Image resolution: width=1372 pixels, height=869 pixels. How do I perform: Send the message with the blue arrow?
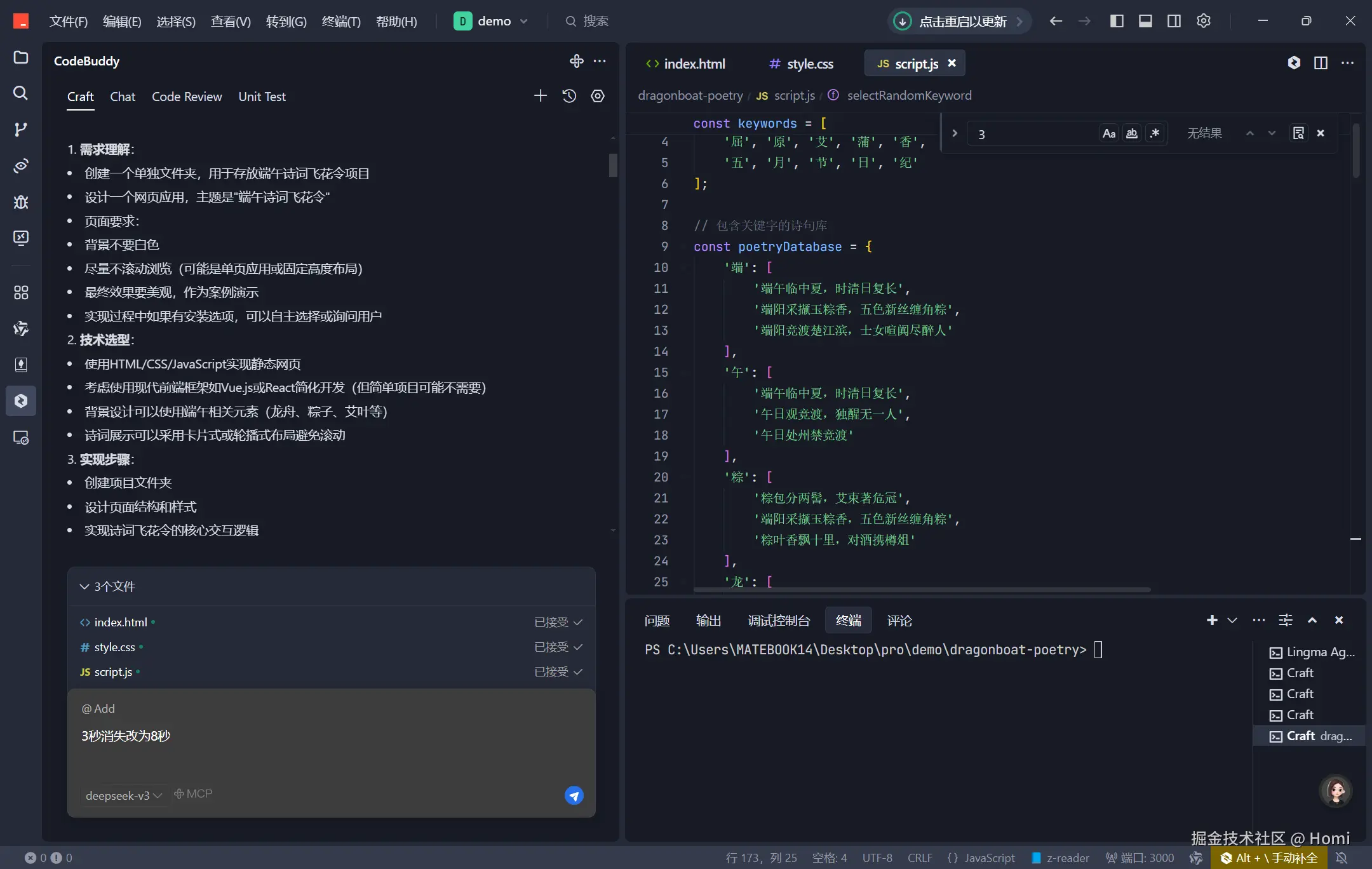pos(574,795)
